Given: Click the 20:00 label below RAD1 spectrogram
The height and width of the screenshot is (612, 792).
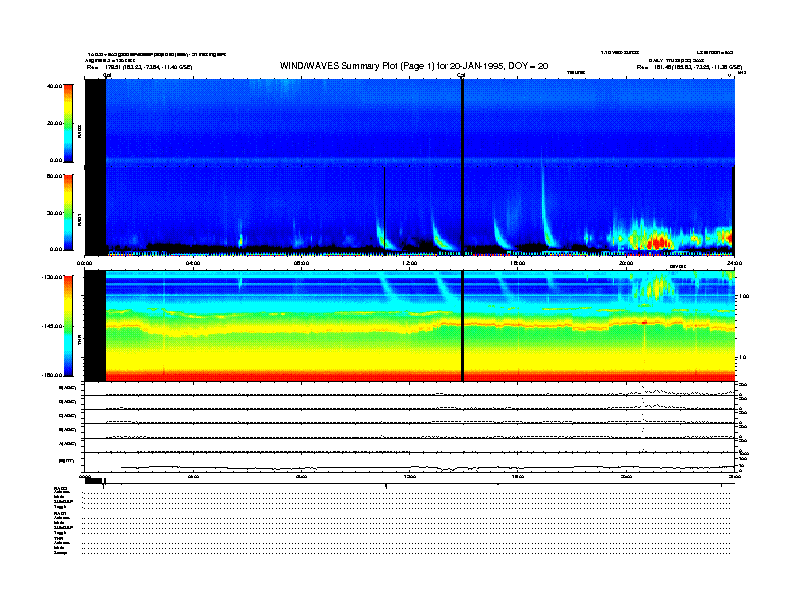Looking at the screenshot, I should click(626, 263).
